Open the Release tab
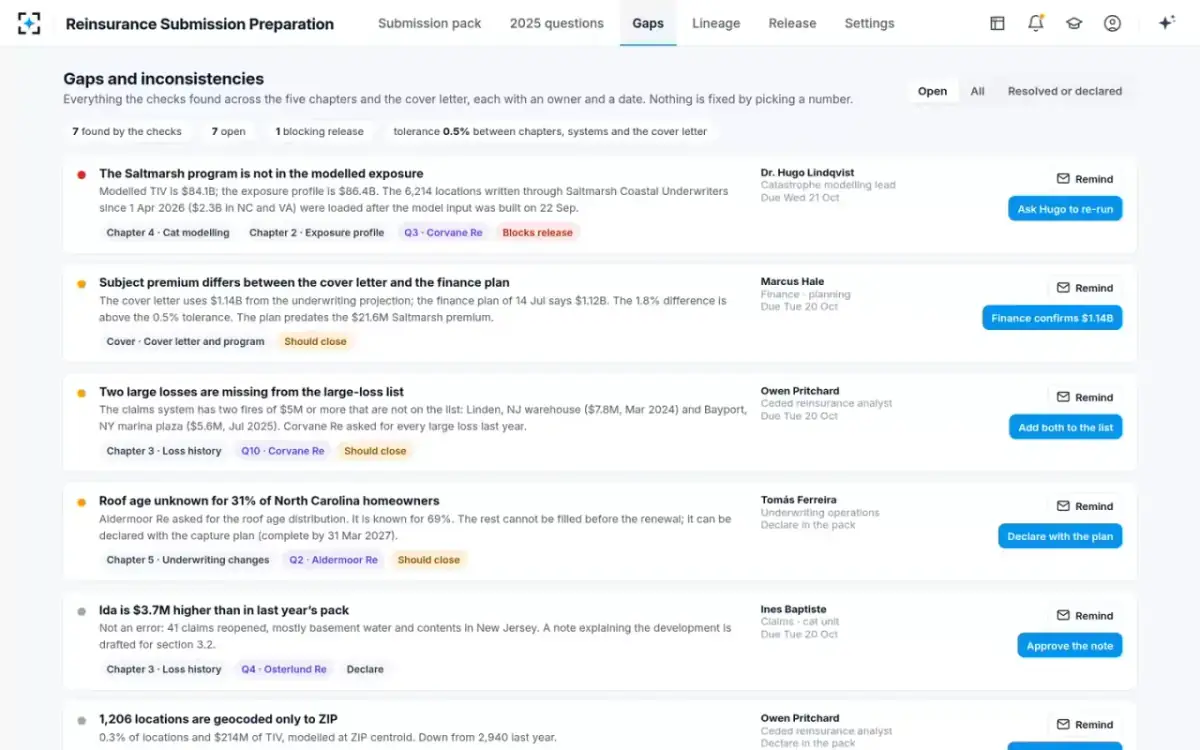Screen dimensions: 1200x750 pyautogui.click(x=792, y=23)
